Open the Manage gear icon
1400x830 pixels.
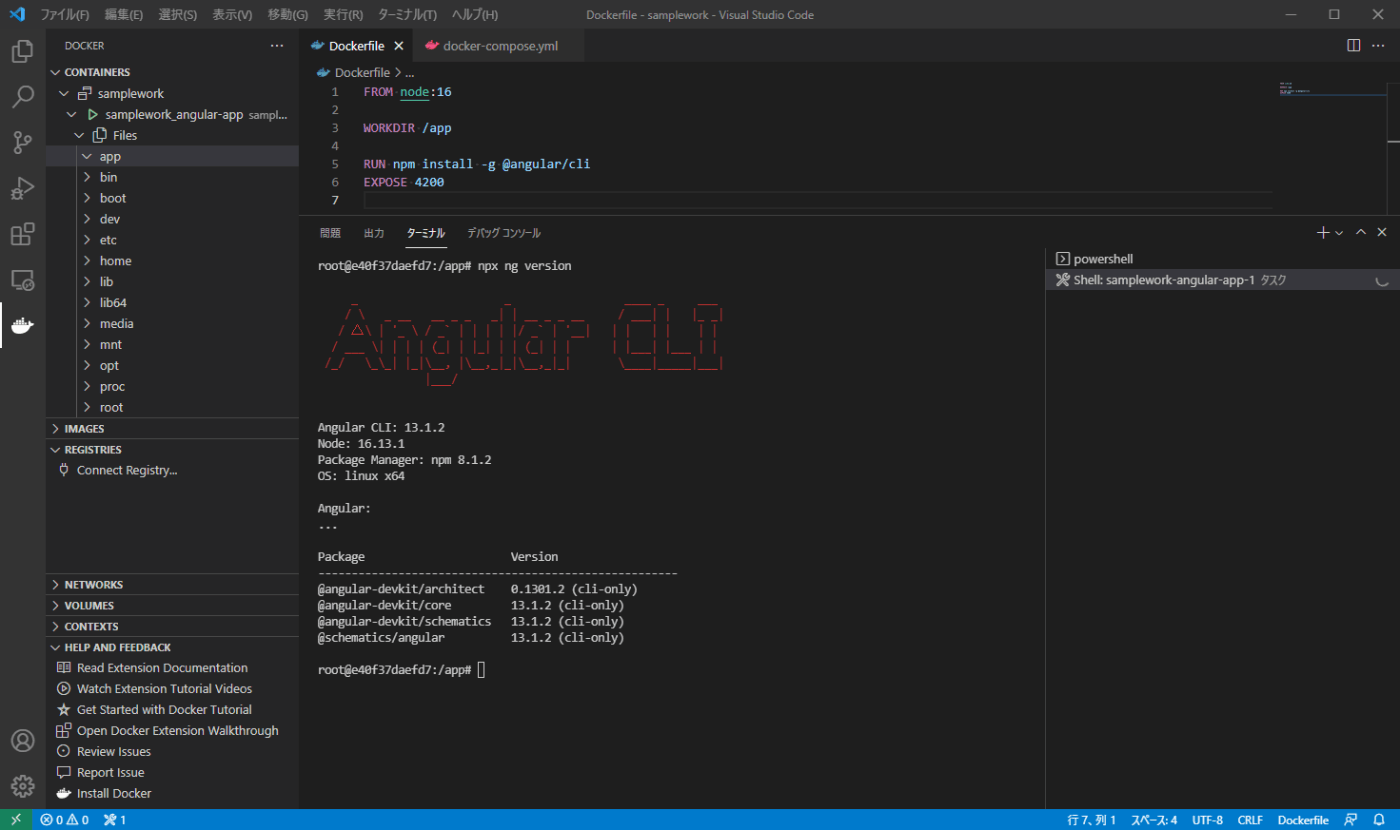pos(23,786)
